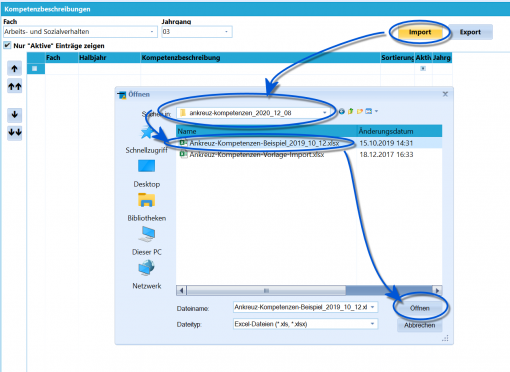Select the row selector box in first grid row

34,68
